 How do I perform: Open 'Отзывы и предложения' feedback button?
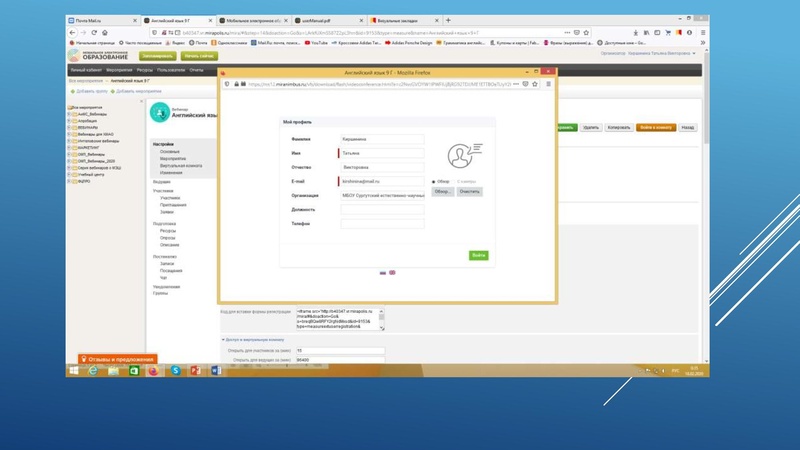tap(118, 359)
